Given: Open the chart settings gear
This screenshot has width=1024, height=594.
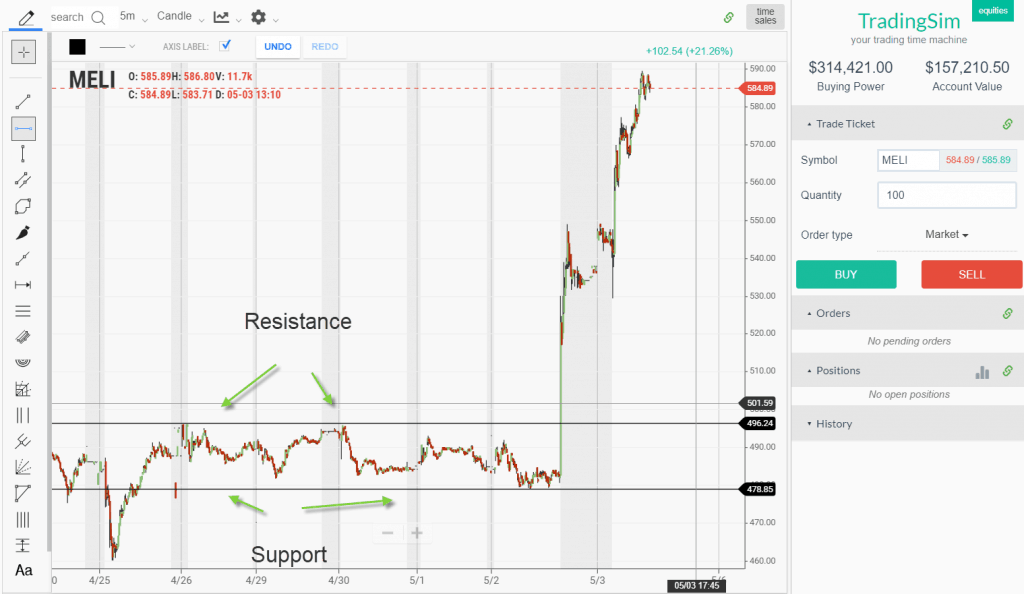Looking at the screenshot, I should [257, 17].
